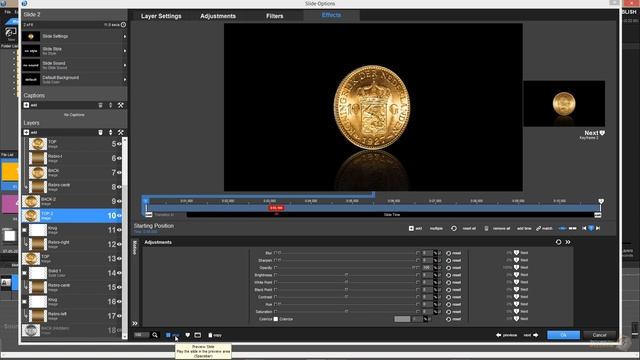Click the add caption plus icon
The width and height of the screenshot is (640, 360).
tap(27, 105)
